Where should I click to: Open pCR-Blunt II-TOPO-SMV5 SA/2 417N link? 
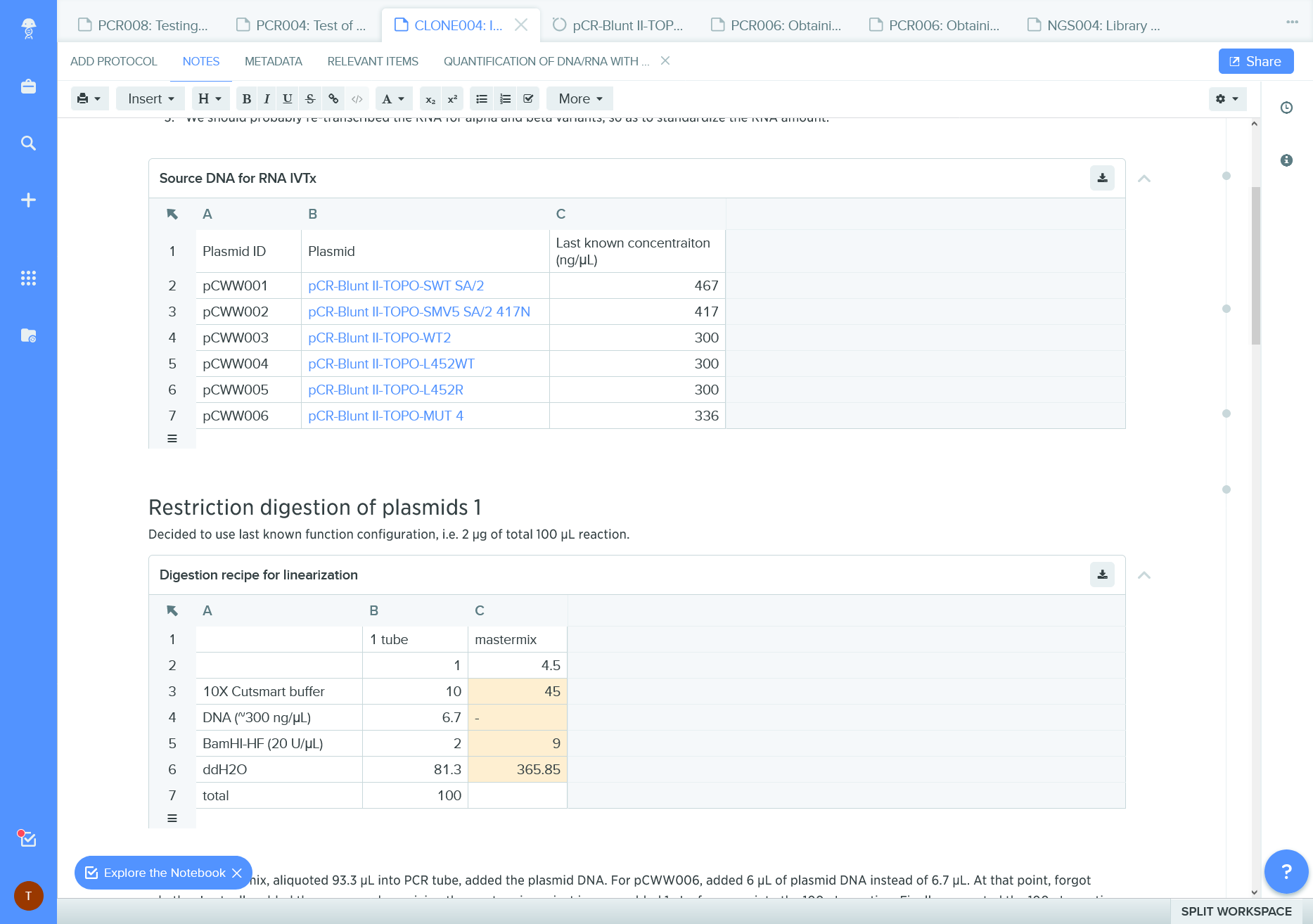pos(419,312)
